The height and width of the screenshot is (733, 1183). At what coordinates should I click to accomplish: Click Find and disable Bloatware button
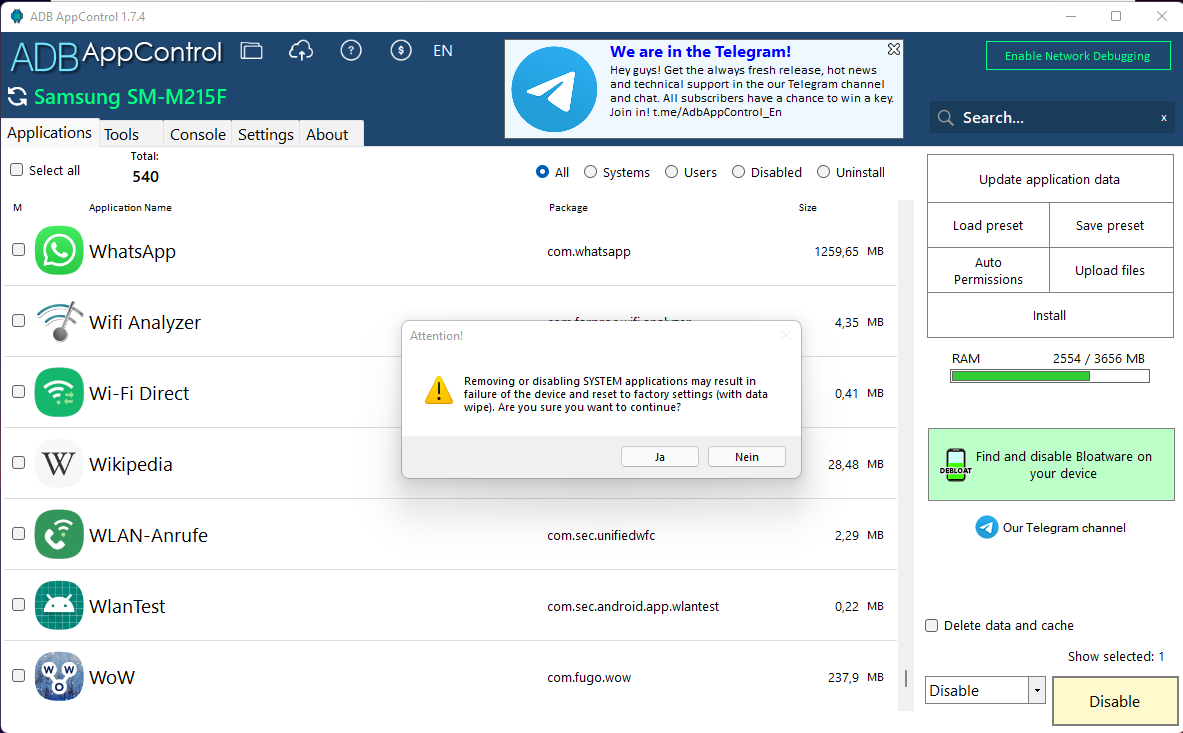click(1051, 465)
